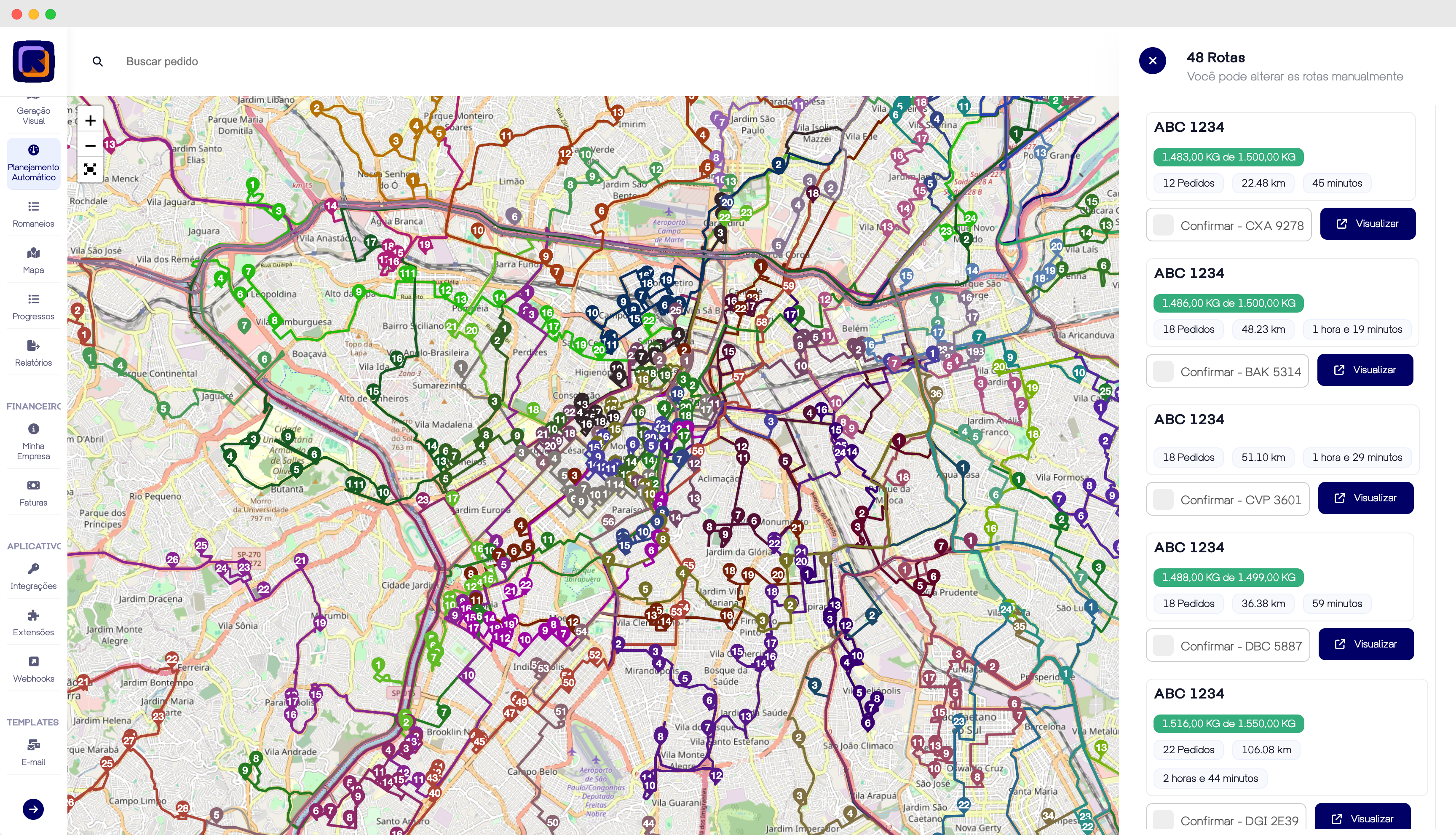
Task: Click the 1.483,00 KG de 1.500,00 KG badge
Action: [x=1228, y=157]
